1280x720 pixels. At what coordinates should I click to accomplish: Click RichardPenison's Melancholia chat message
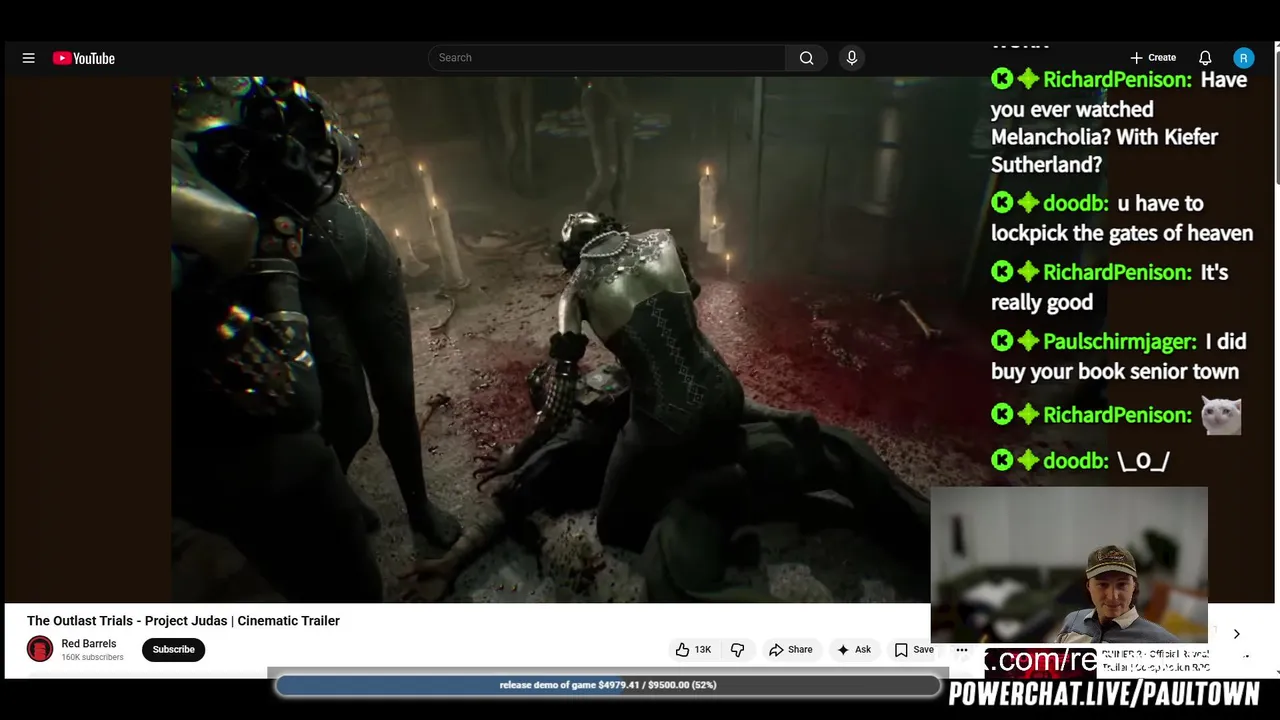click(1120, 122)
